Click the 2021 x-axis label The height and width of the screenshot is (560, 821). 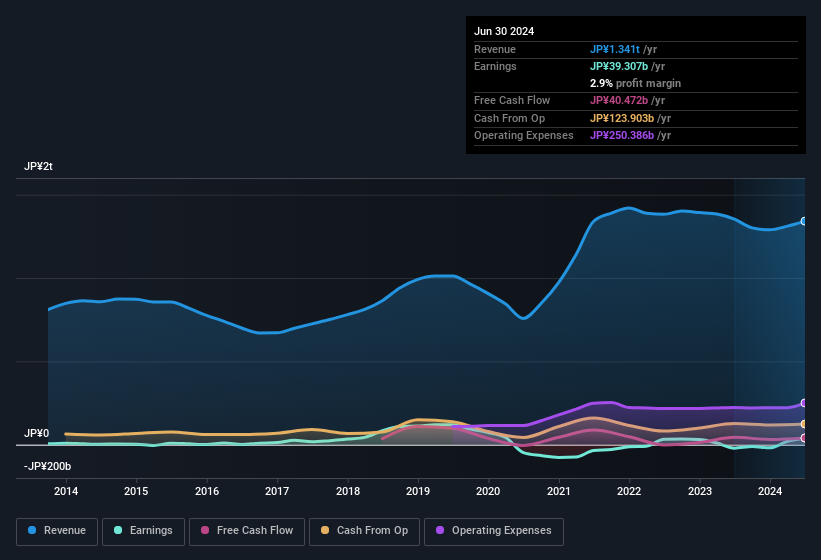point(559,491)
